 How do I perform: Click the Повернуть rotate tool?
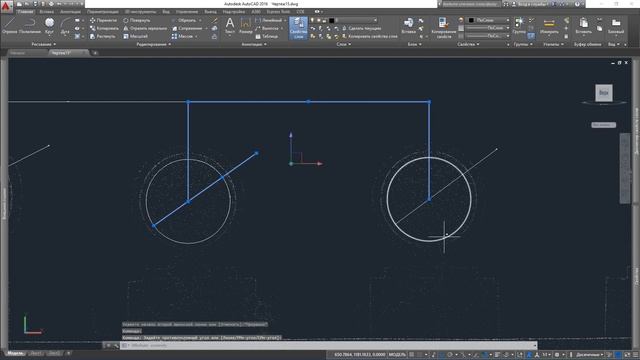point(137,20)
